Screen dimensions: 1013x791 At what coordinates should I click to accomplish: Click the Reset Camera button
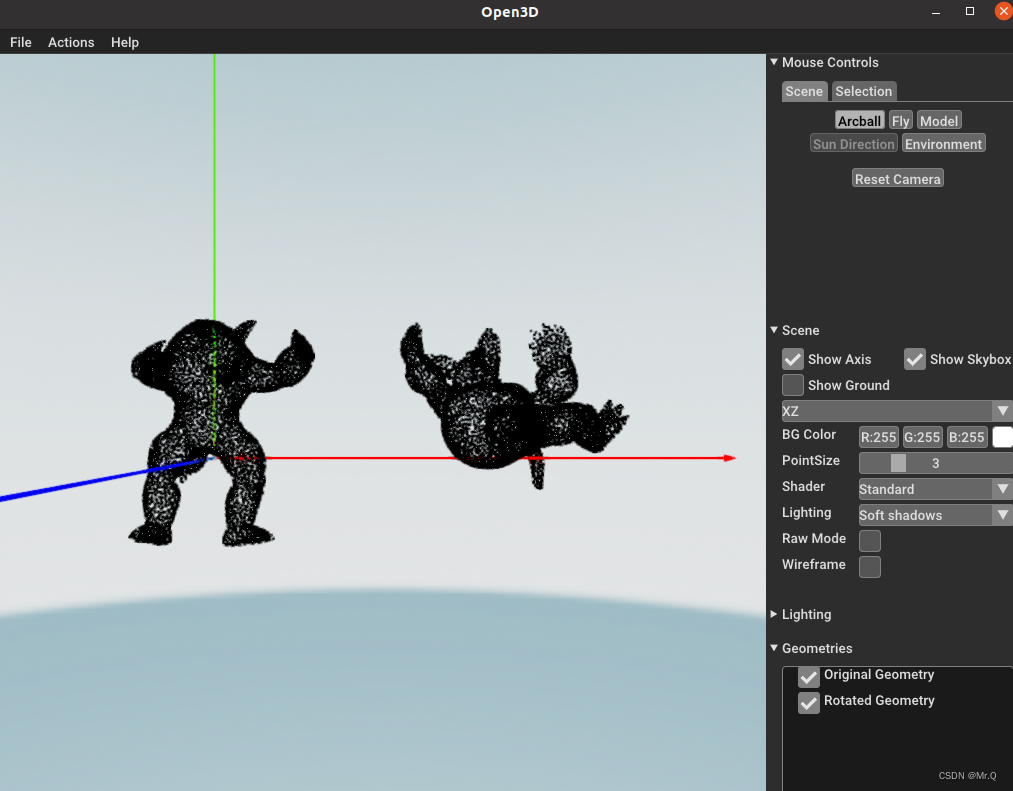(897, 178)
